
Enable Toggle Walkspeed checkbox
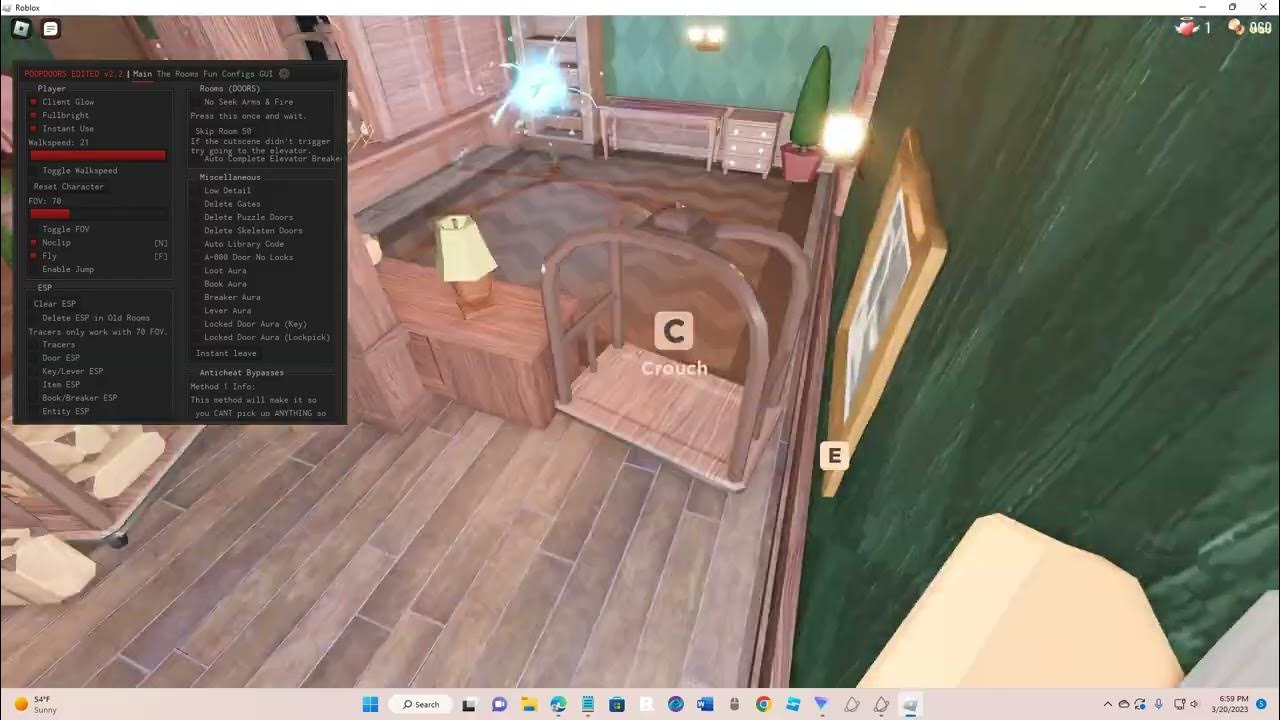34,171
